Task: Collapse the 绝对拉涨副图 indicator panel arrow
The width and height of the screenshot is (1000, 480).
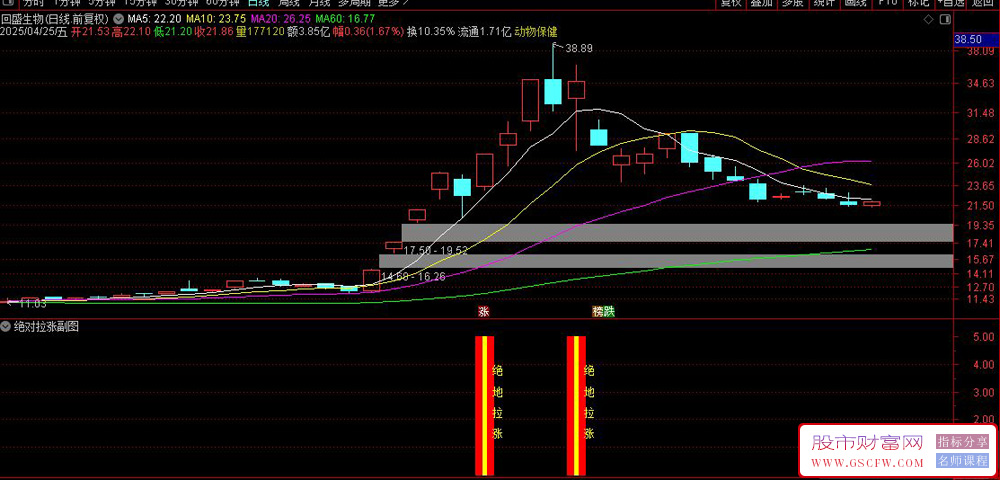Action: (x=6, y=327)
